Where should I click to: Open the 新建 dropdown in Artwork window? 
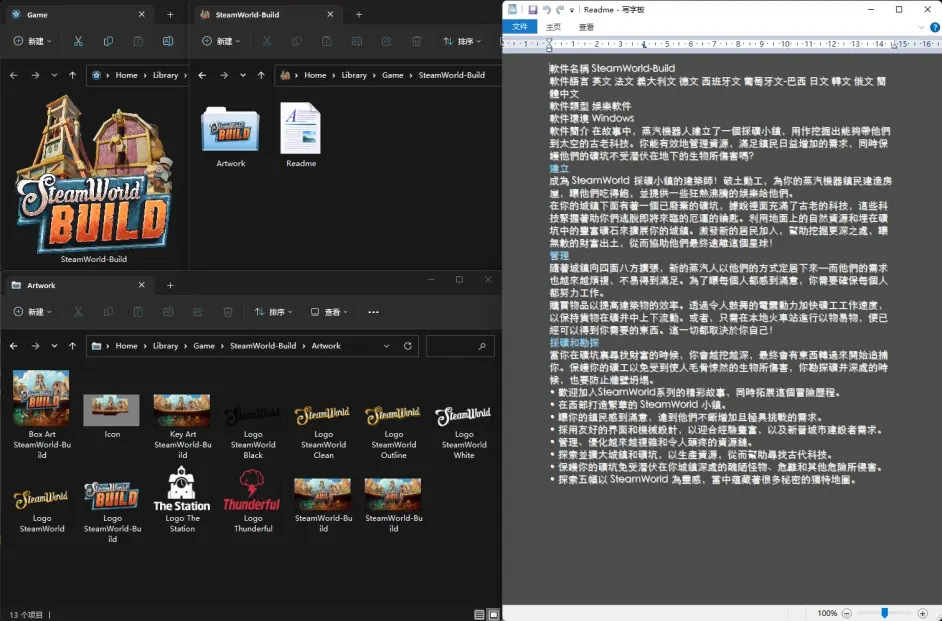[32, 312]
